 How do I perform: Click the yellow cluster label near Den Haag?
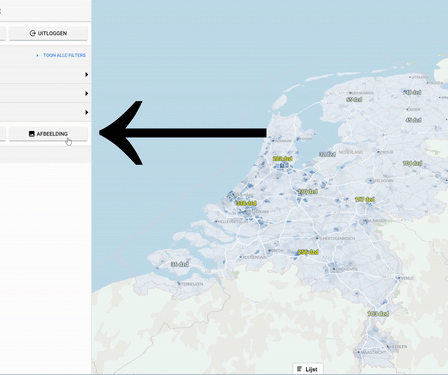(246, 203)
